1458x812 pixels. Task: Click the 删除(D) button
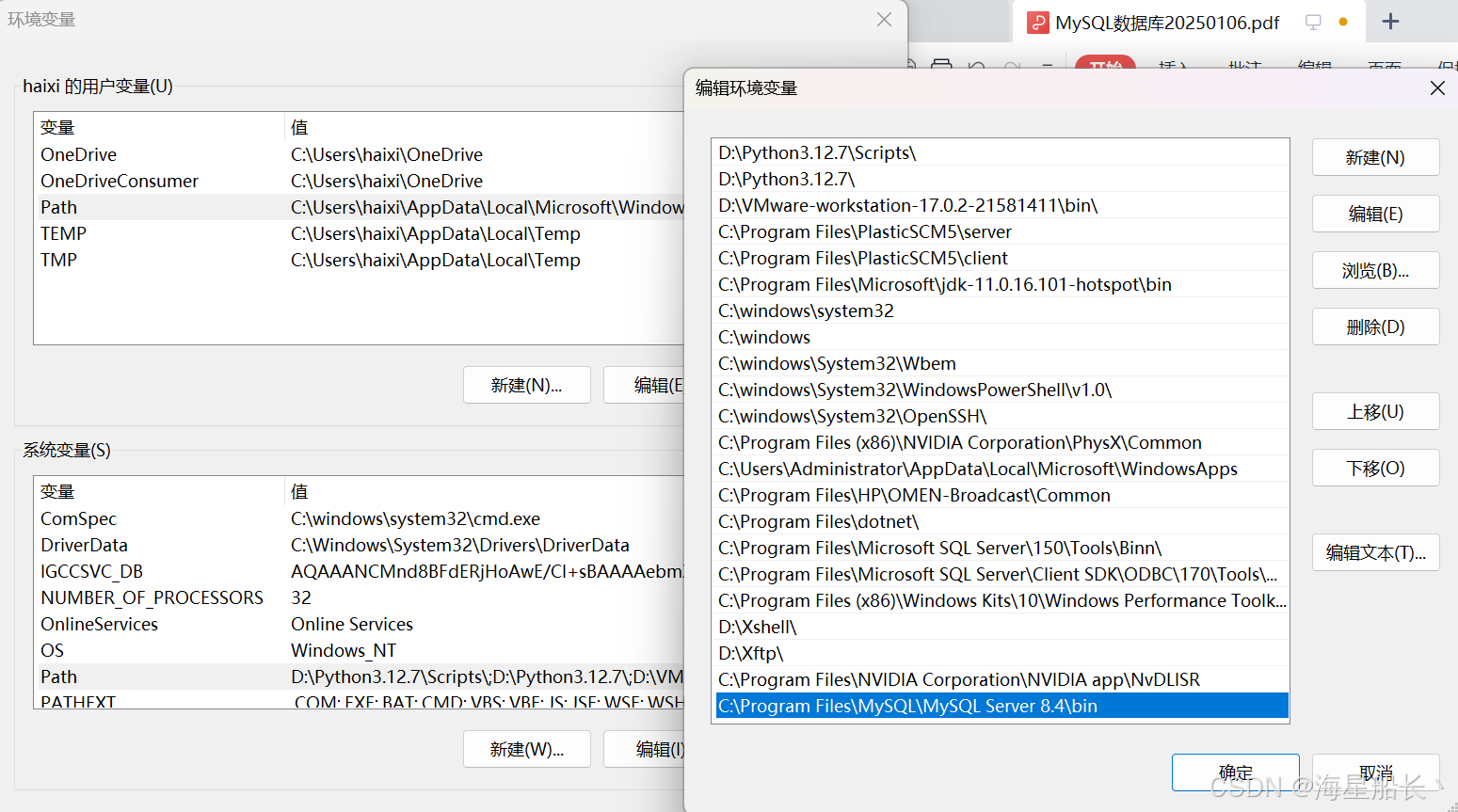tap(1375, 326)
